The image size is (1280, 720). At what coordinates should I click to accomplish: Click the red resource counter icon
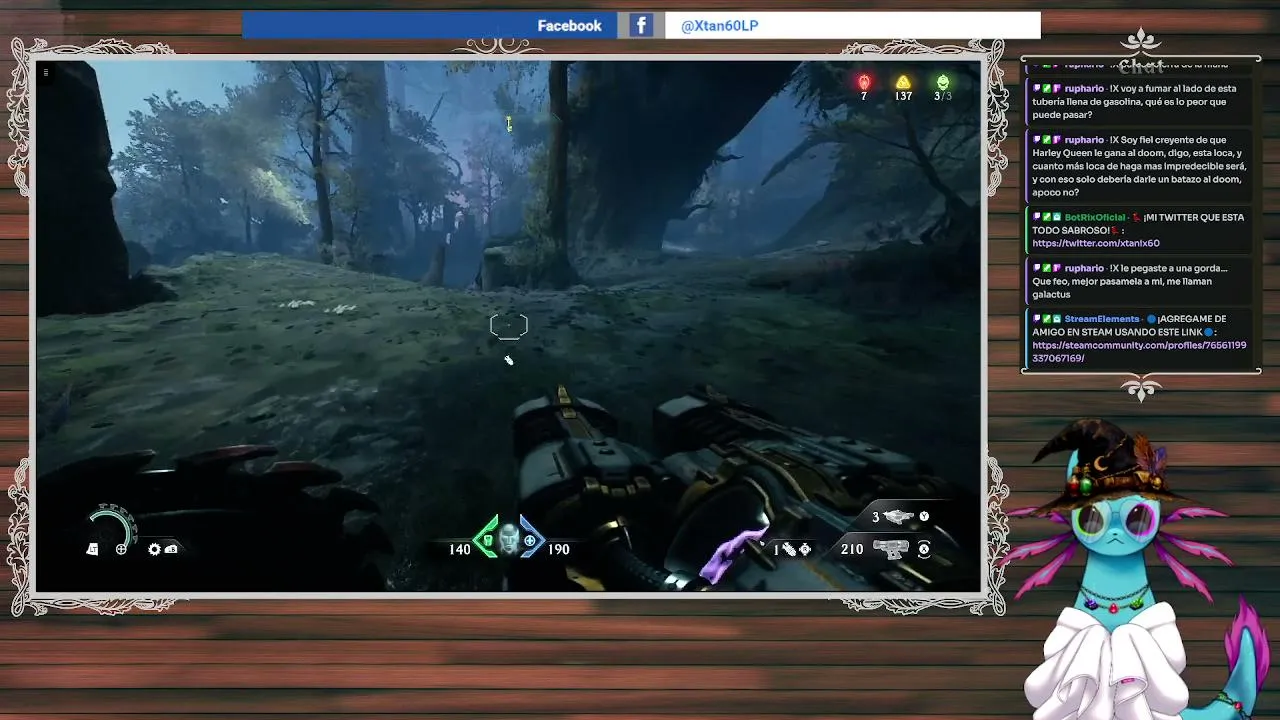(864, 81)
